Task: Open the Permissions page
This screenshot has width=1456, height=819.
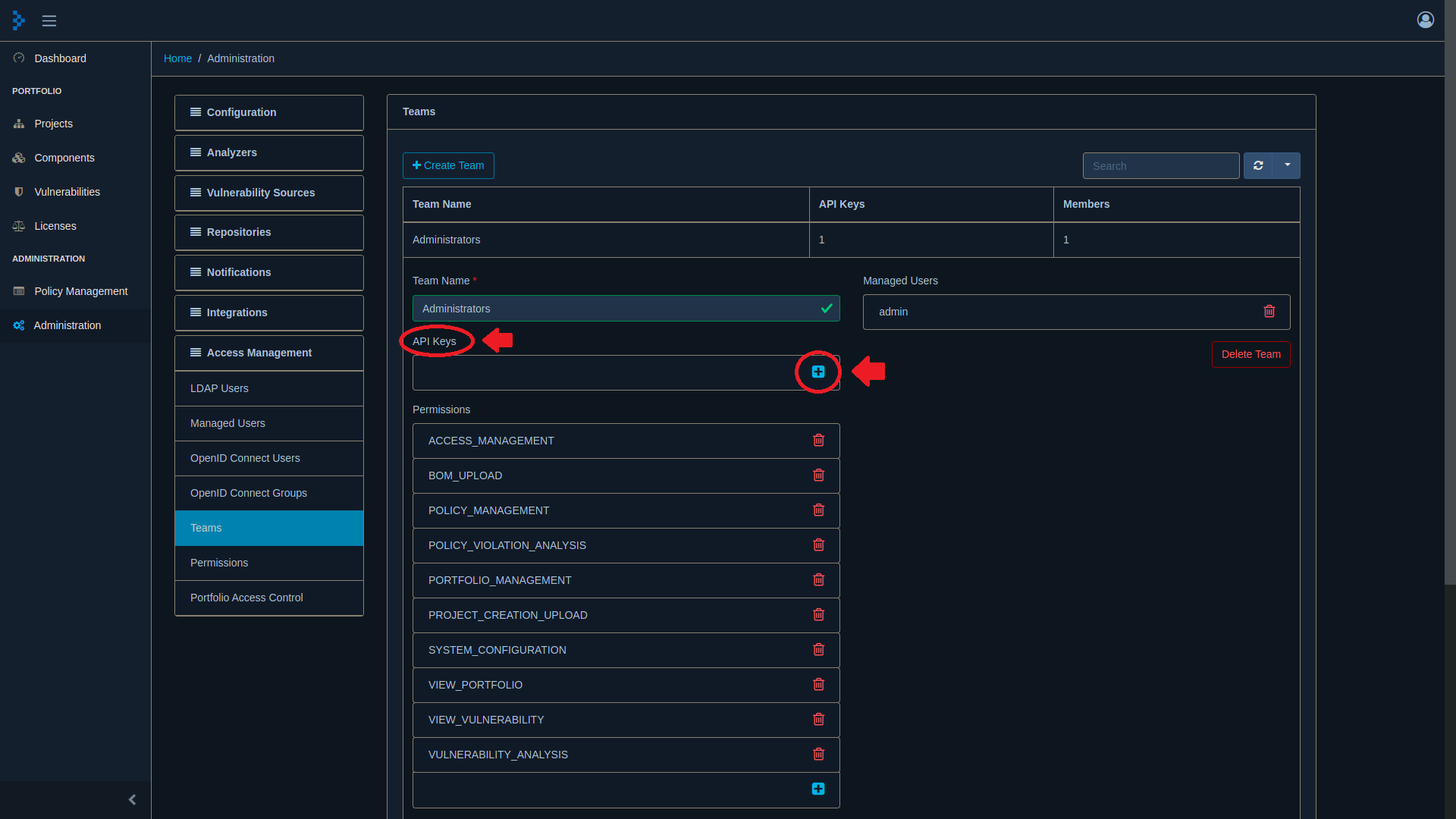Action: (x=269, y=563)
